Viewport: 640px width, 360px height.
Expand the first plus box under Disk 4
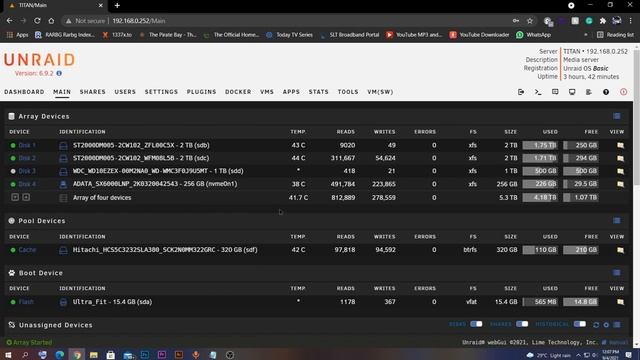click(x=15, y=198)
